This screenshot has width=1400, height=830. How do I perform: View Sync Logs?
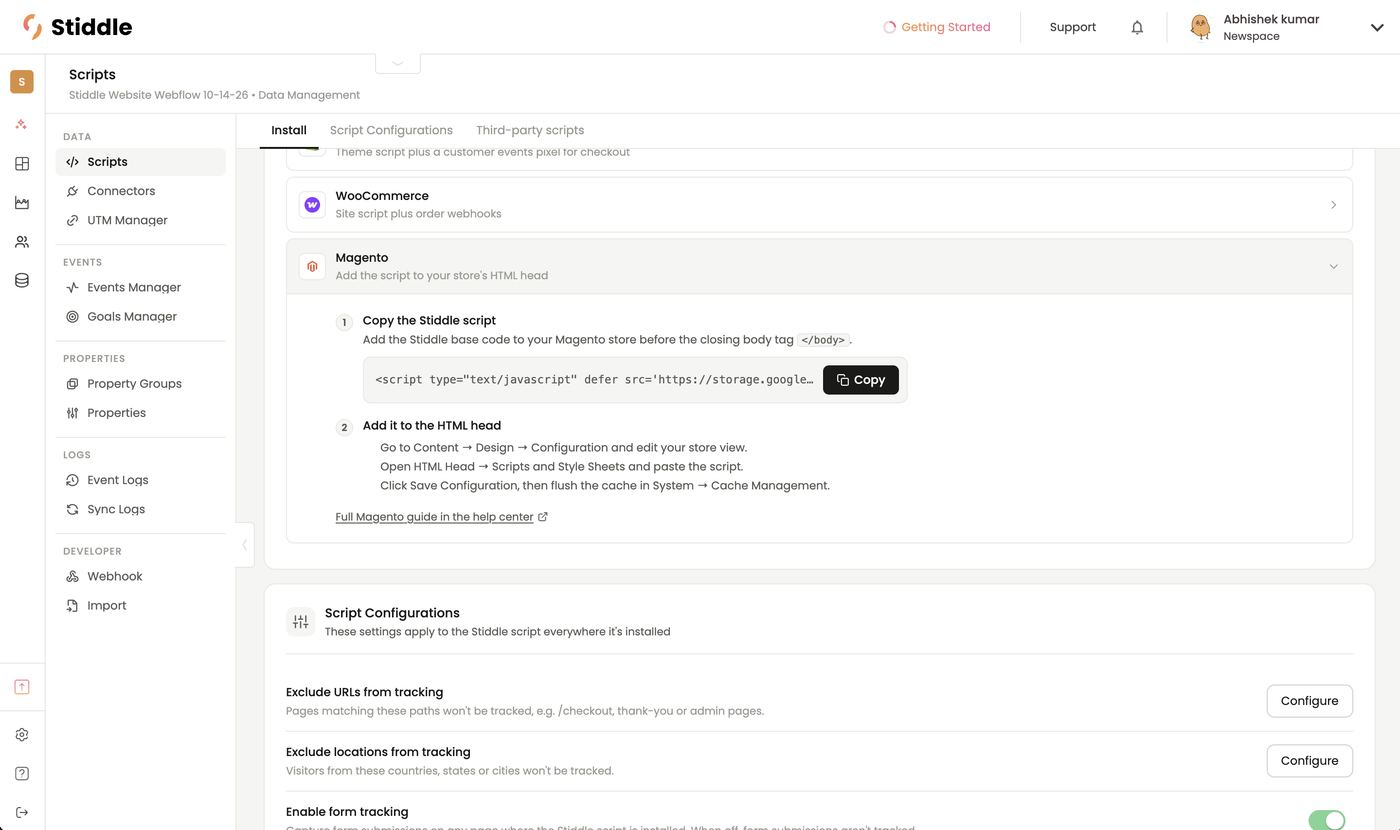(141, 509)
